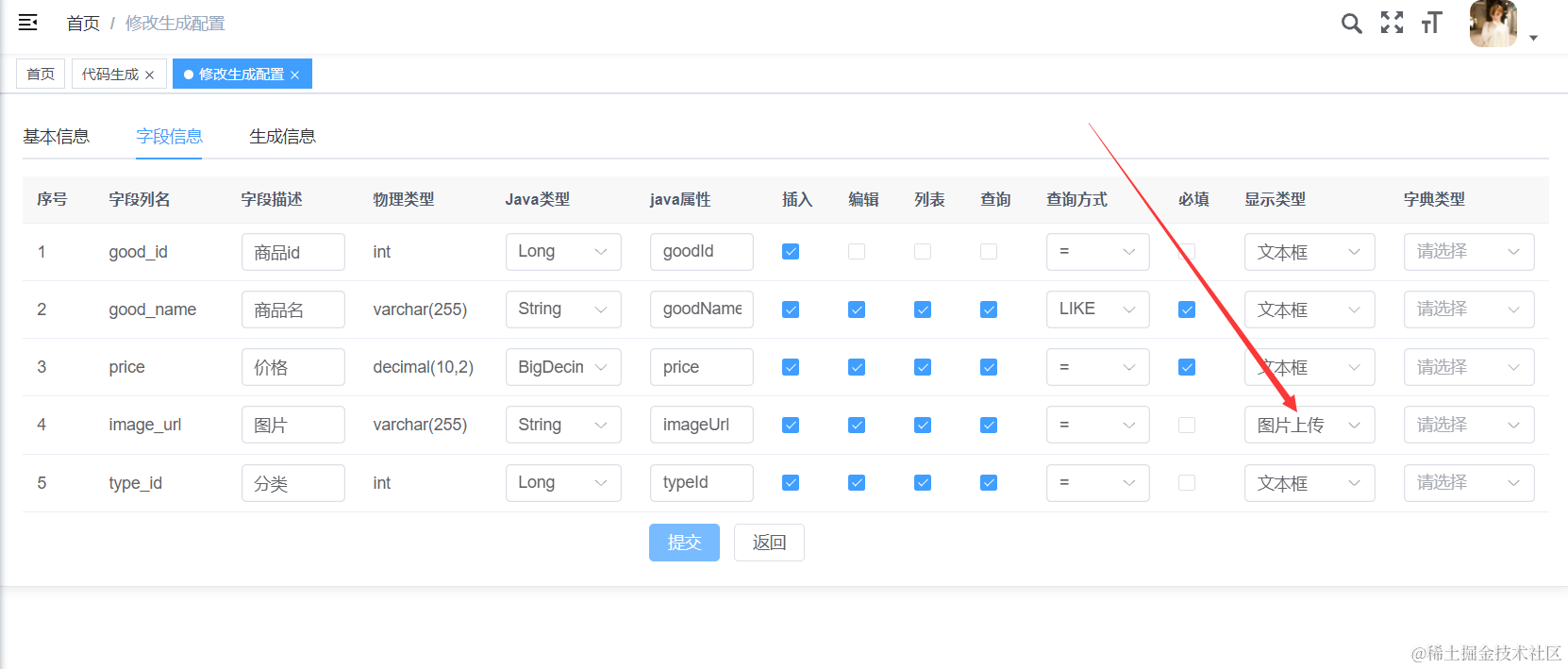This screenshot has height=669, width=1568.
Task: Click the 提交 button
Action: 684,543
